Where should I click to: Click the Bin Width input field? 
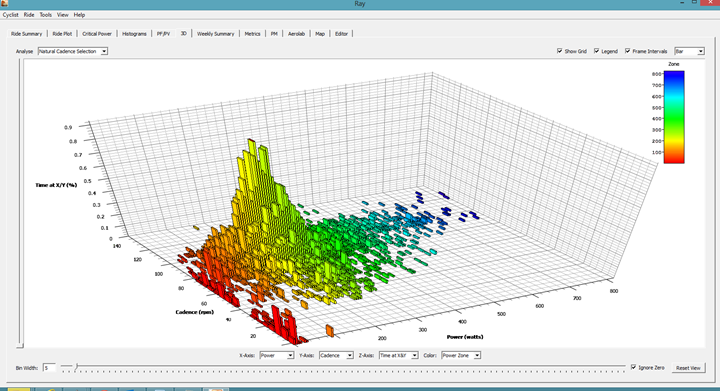point(49,368)
